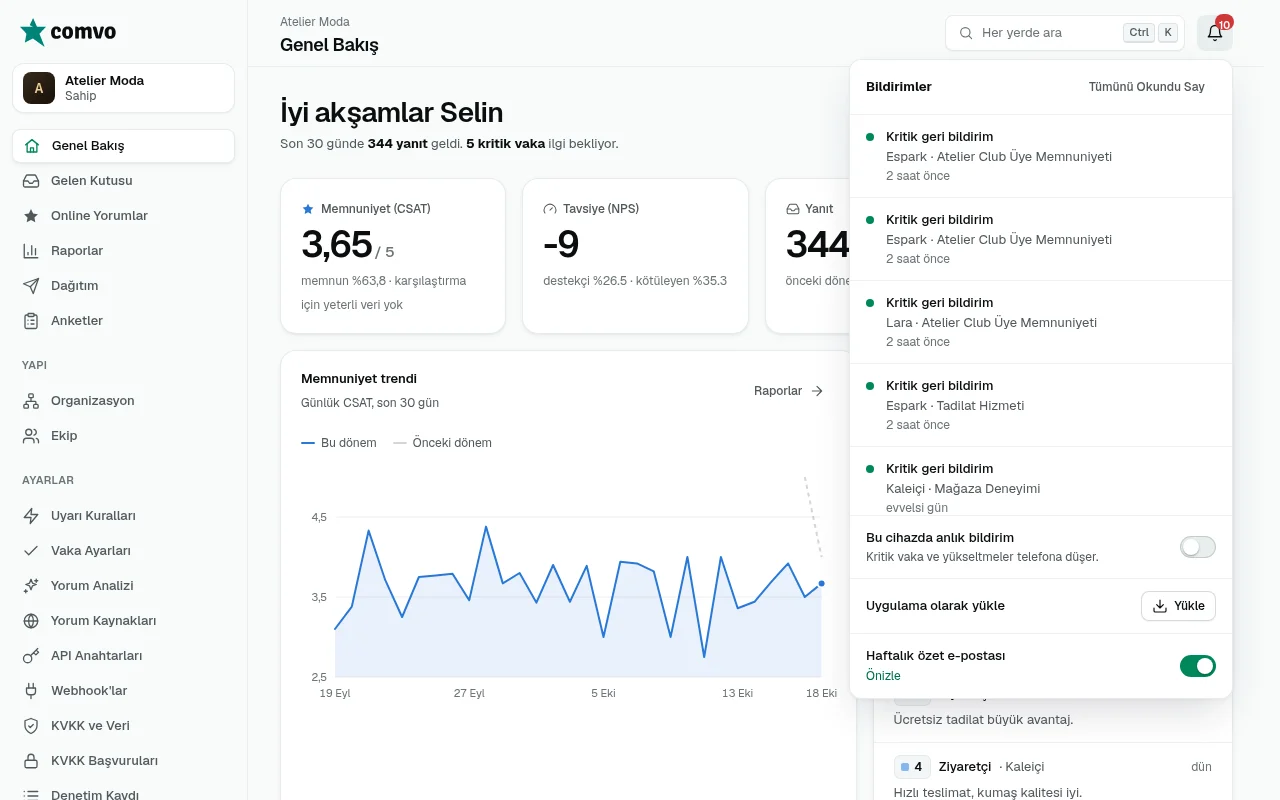
Task: Enable the Bu cihazda anlık bildirim switch
Action: (1198, 547)
